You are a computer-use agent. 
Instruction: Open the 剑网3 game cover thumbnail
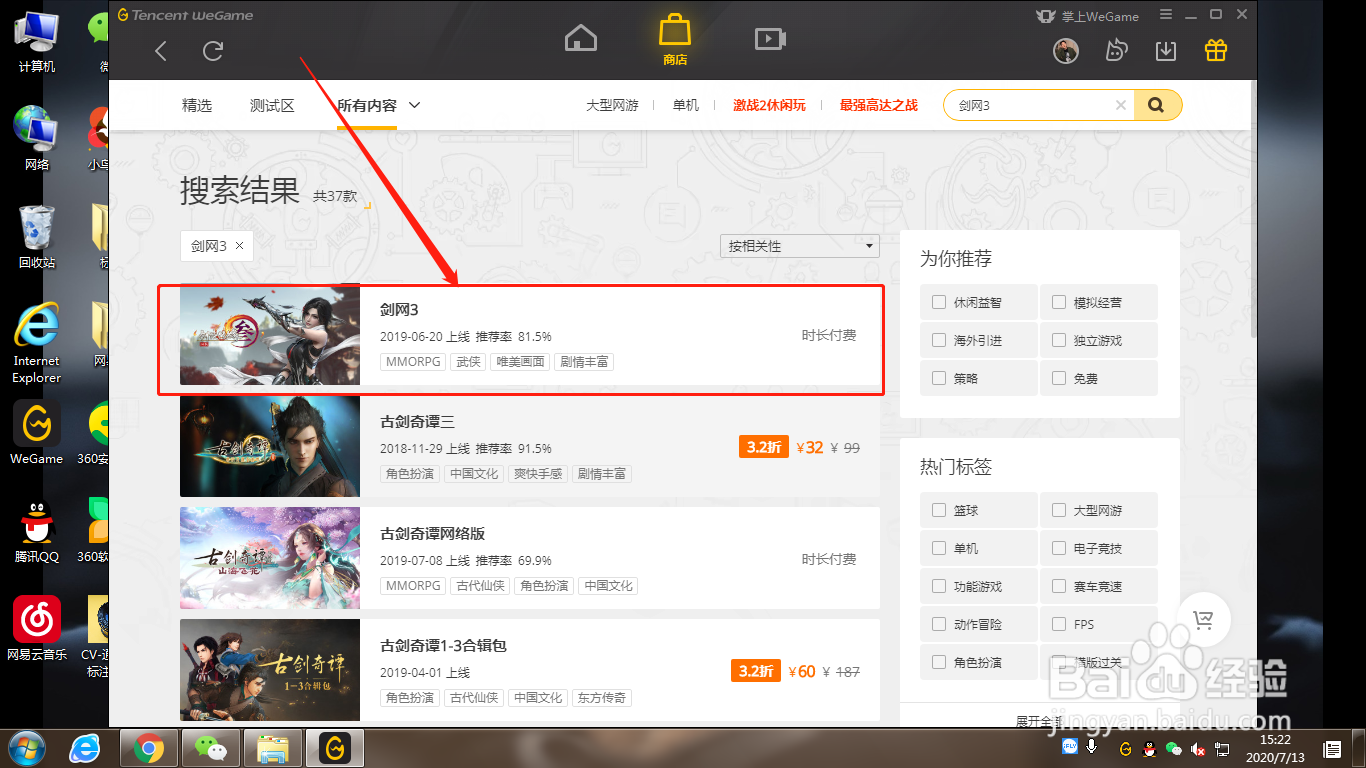point(270,335)
